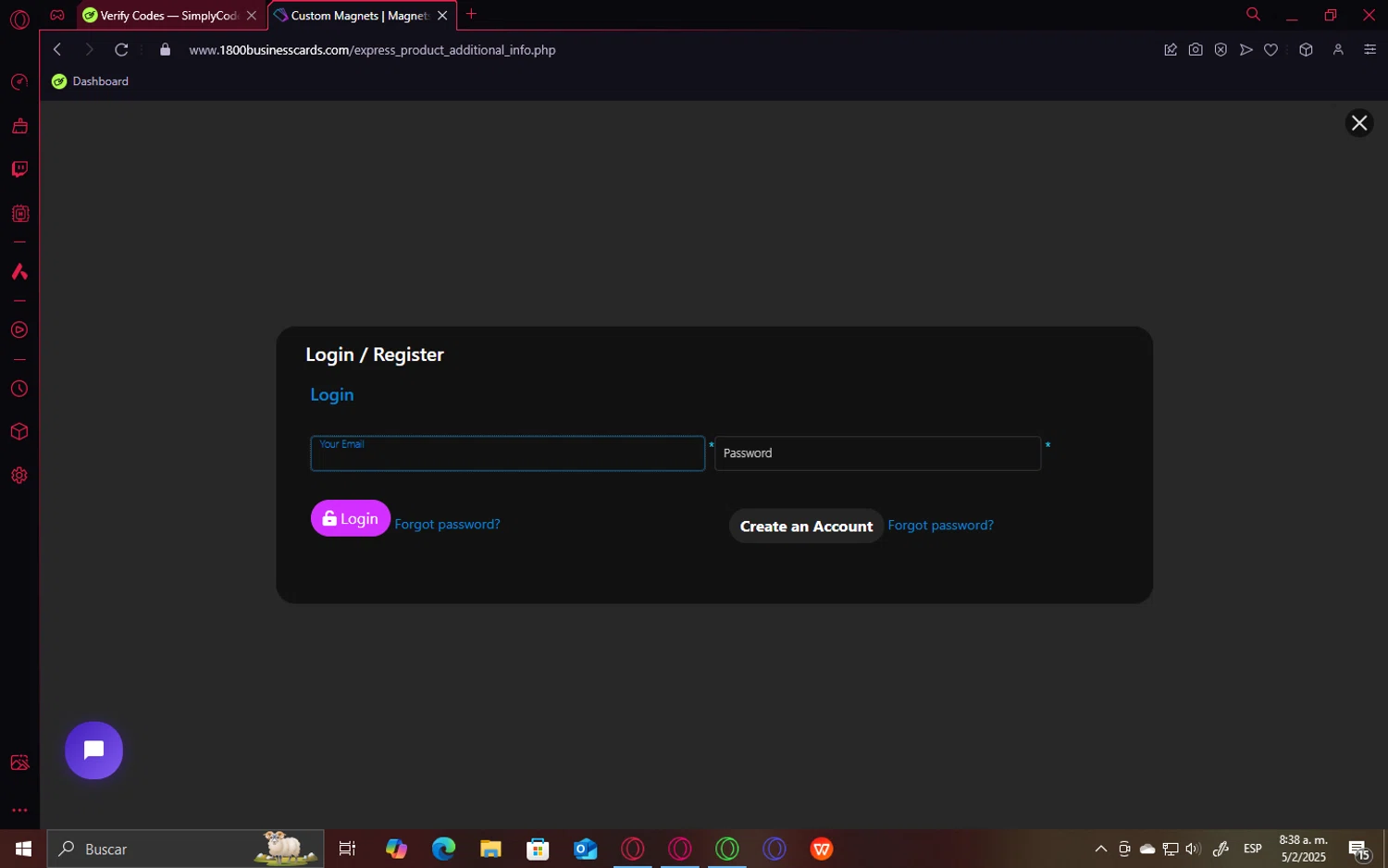Close the Verify Codes tab

252,16
